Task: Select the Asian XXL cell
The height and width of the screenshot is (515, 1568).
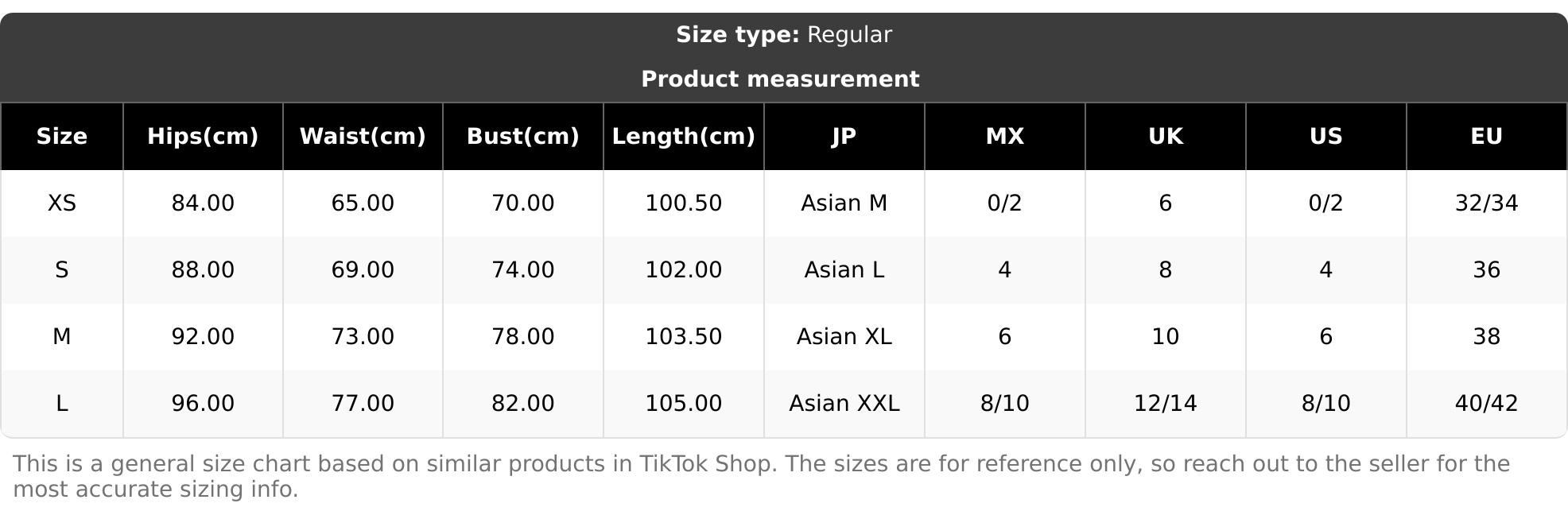Action: pyautogui.click(x=844, y=404)
